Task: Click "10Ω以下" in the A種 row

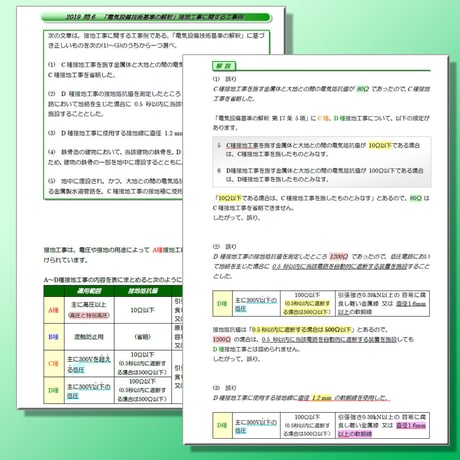Action: (142, 310)
